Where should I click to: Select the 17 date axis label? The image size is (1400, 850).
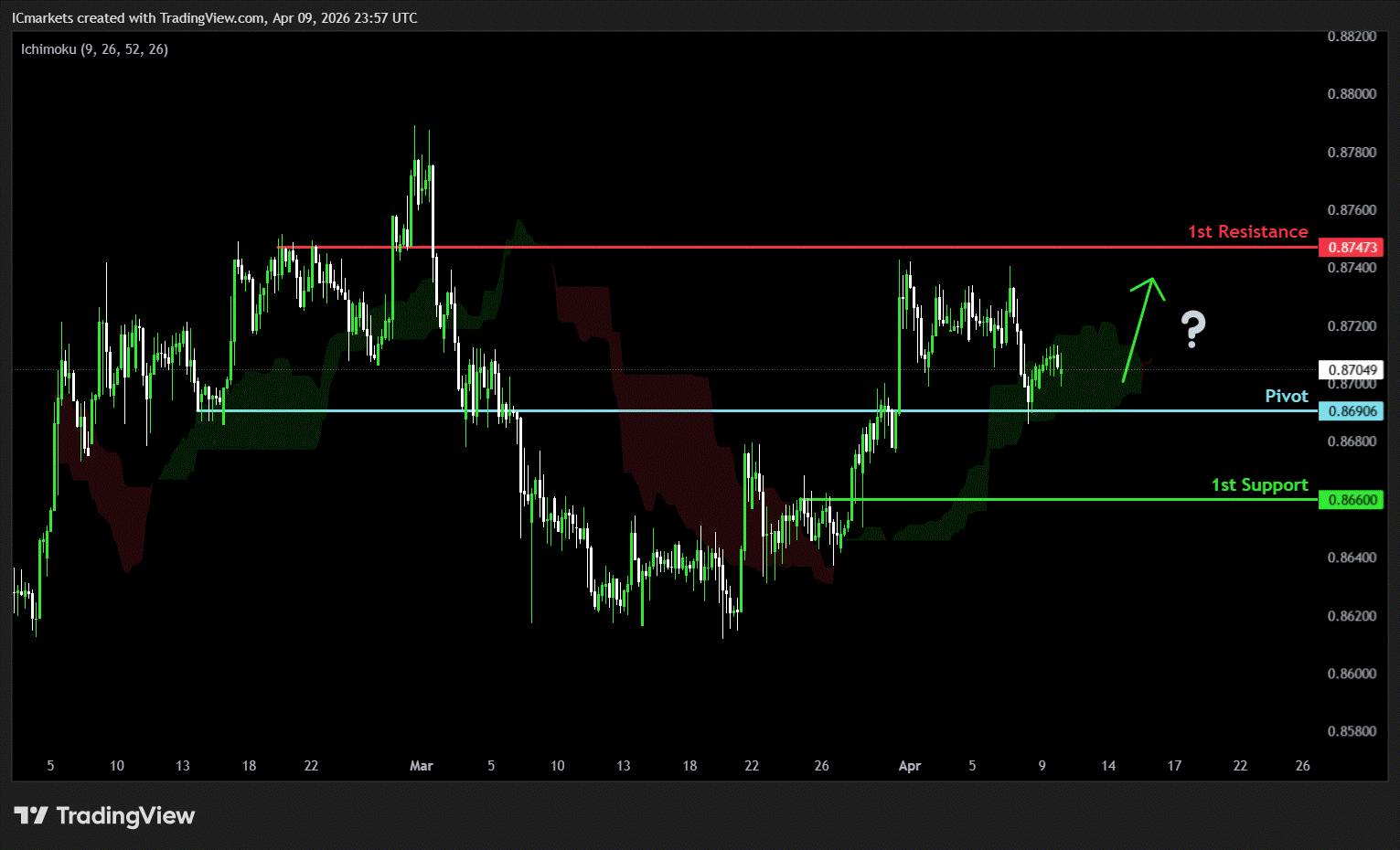pos(1174,766)
